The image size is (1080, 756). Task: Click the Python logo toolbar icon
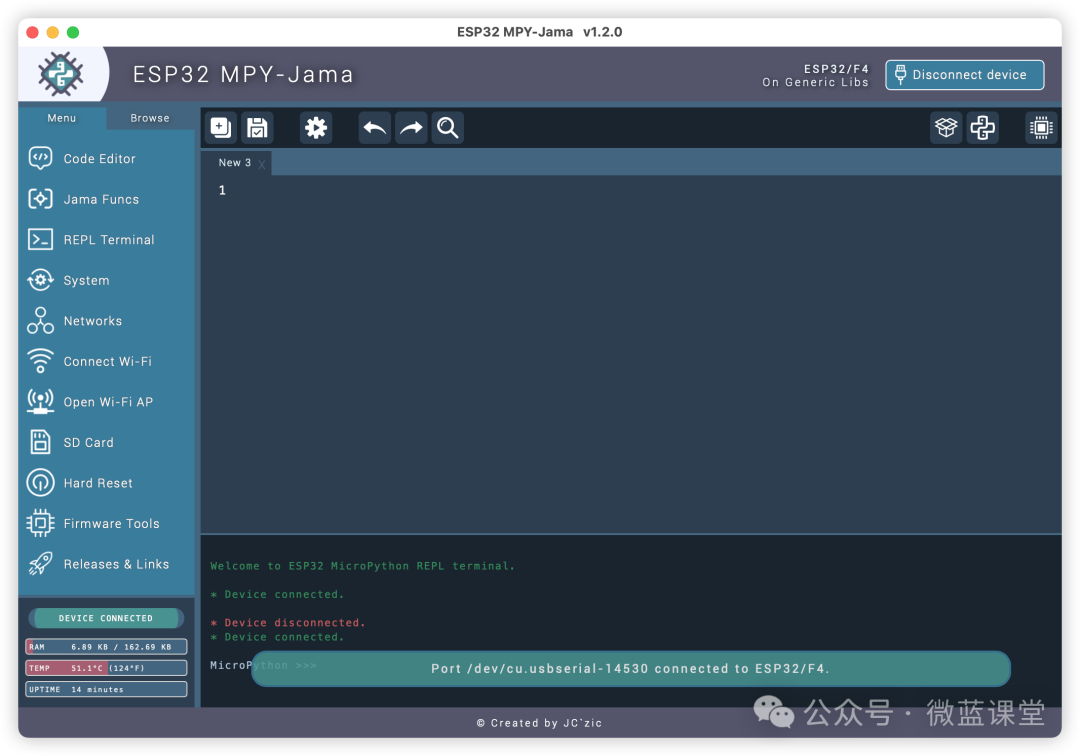(x=983, y=127)
